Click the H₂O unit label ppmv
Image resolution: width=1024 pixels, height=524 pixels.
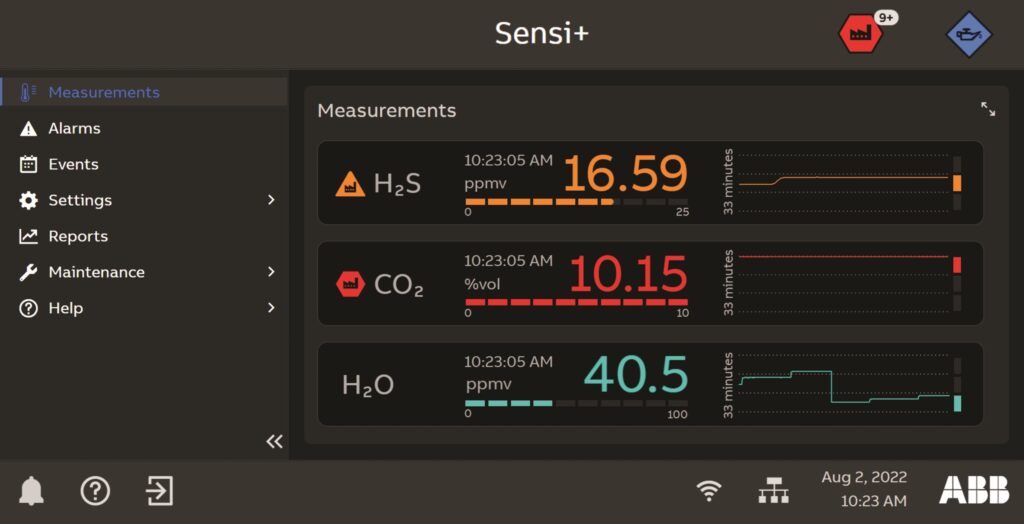pos(488,384)
